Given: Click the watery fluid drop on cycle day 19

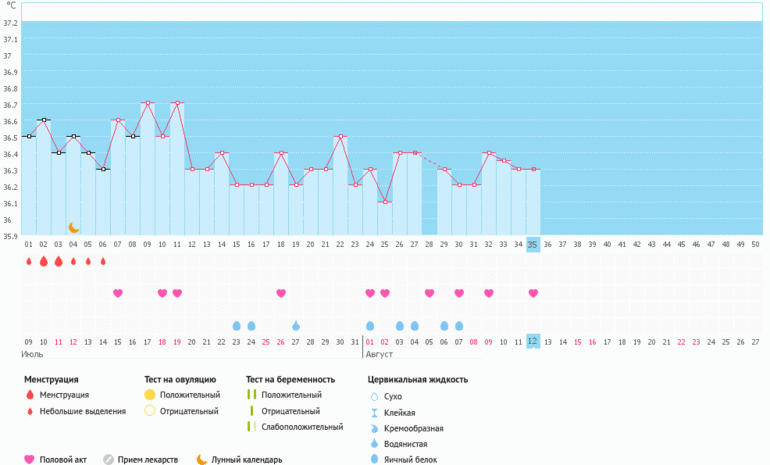Looking at the screenshot, I should click(296, 326).
